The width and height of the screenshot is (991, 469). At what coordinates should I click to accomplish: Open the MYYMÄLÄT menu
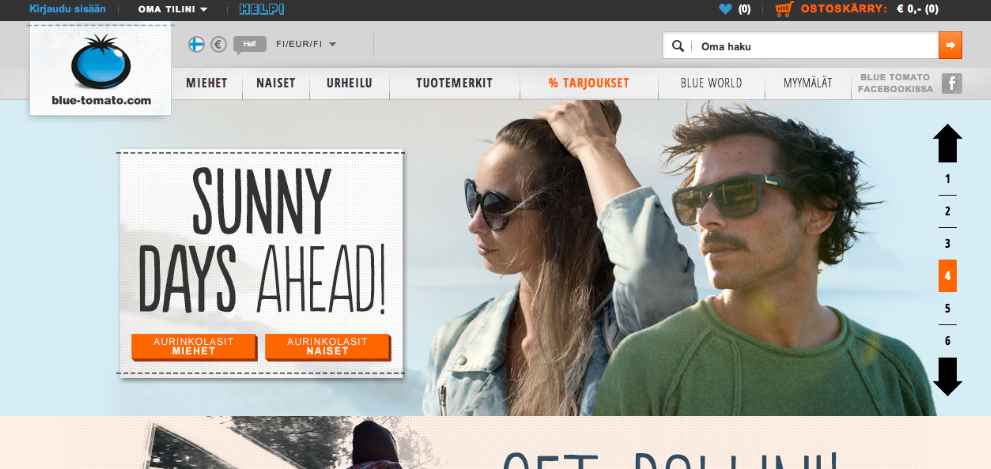(808, 83)
